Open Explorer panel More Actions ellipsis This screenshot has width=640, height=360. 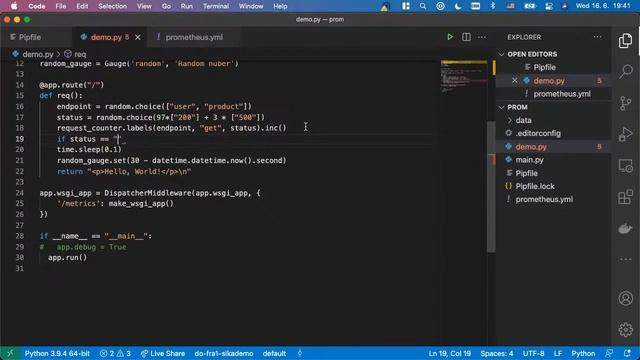(x=597, y=37)
